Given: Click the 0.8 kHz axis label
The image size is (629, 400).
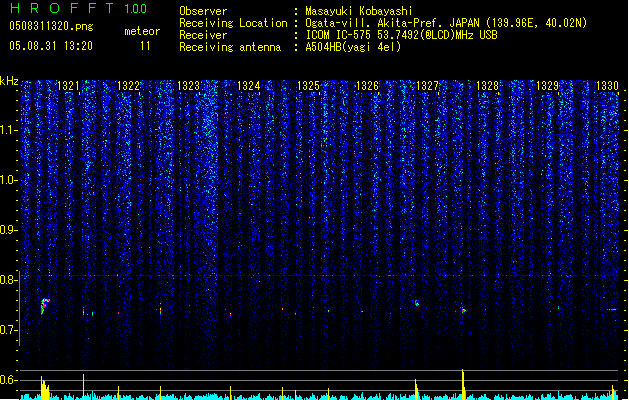Looking at the screenshot, I should [9, 280].
